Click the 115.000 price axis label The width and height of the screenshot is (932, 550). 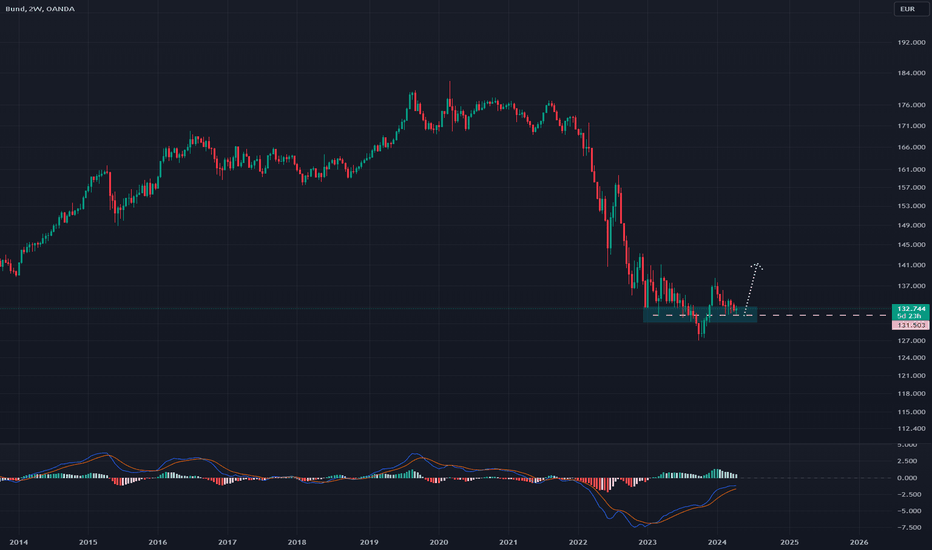pos(911,412)
